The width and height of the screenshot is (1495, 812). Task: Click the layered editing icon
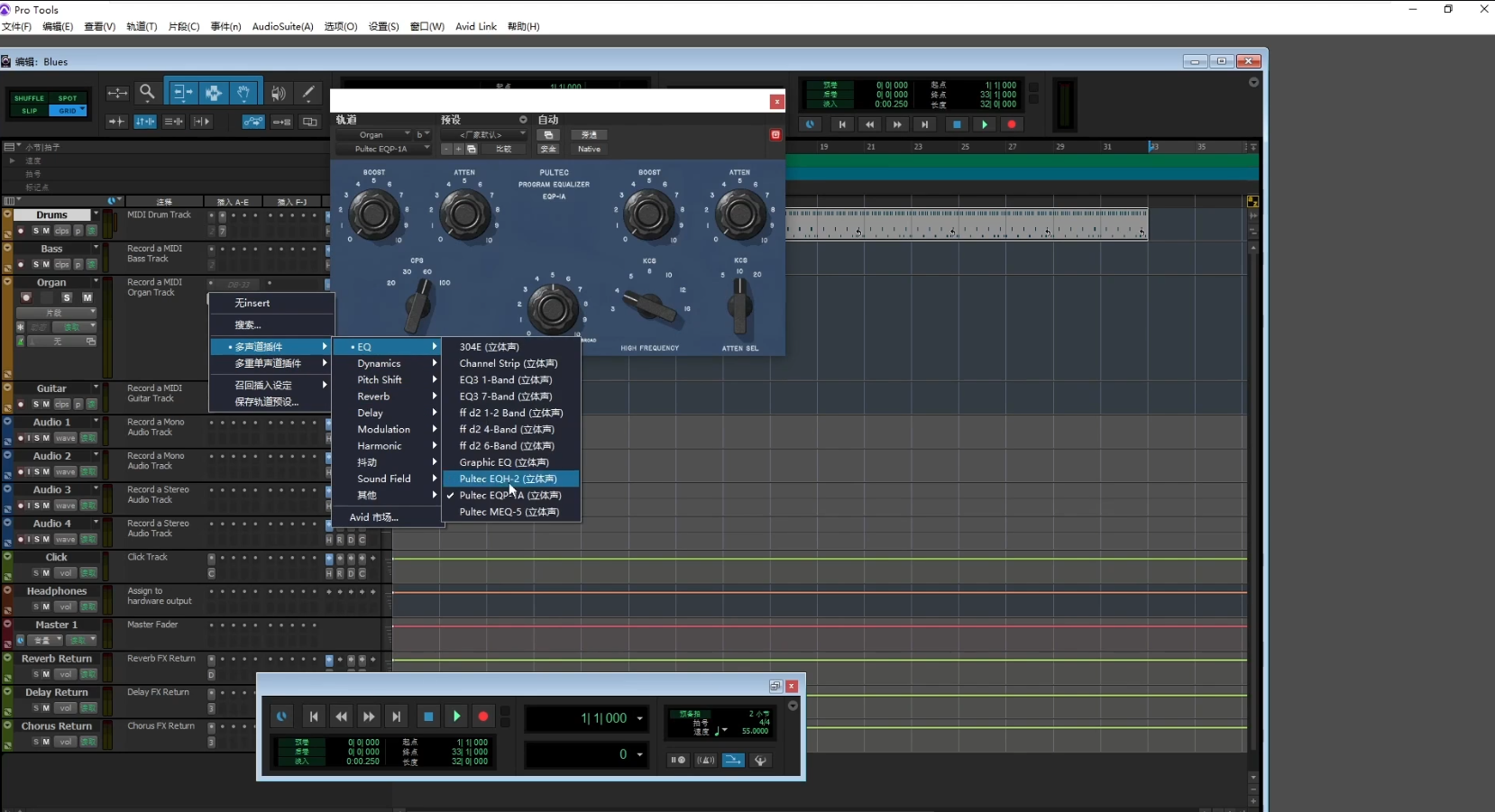tap(309, 122)
